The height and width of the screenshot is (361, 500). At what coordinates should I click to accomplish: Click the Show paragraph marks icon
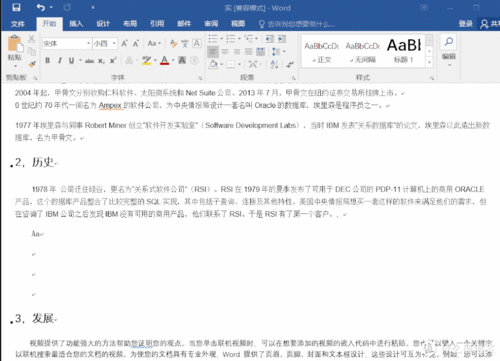coord(290,64)
